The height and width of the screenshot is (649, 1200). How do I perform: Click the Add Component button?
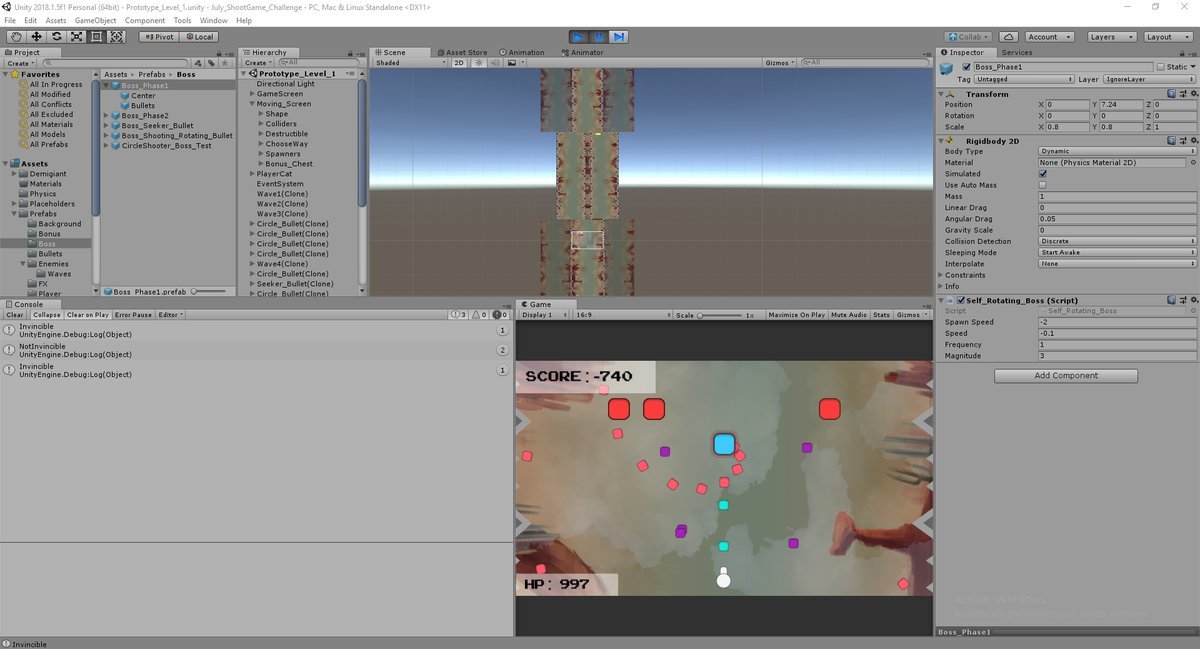(1066, 376)
